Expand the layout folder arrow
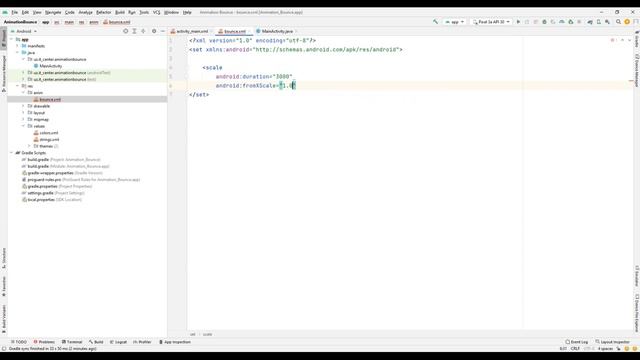 (x=23, y=113)
